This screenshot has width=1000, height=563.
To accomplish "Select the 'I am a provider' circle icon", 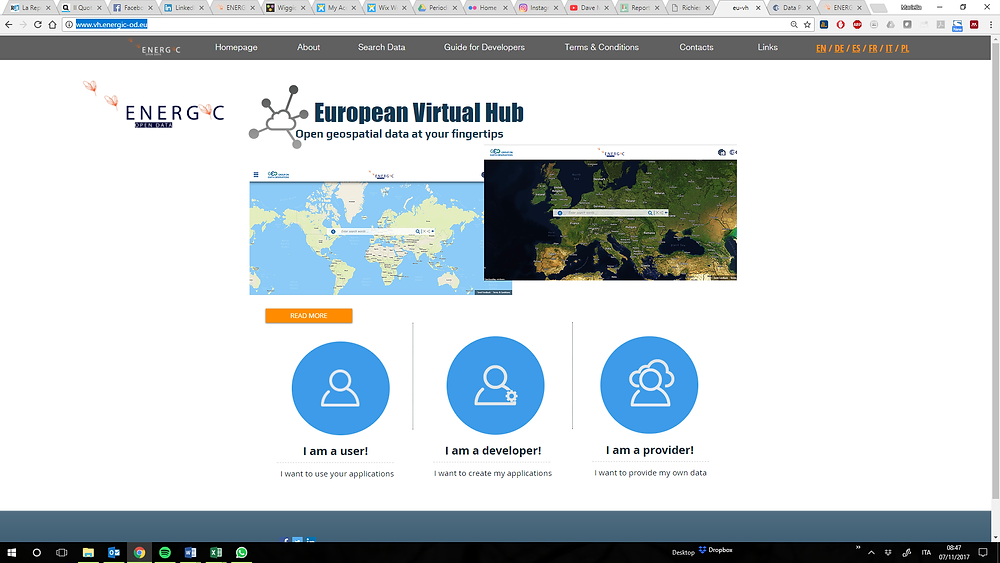I will click(x=649, y=385).
